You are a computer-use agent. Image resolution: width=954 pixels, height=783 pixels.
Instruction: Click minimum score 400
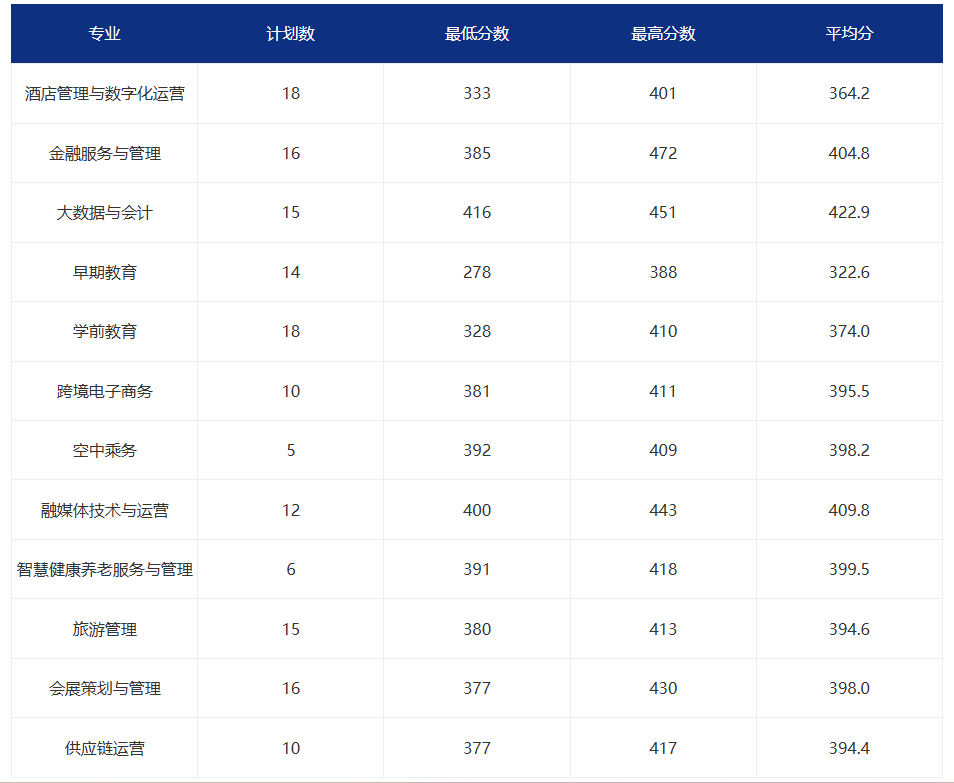[476, 510]
